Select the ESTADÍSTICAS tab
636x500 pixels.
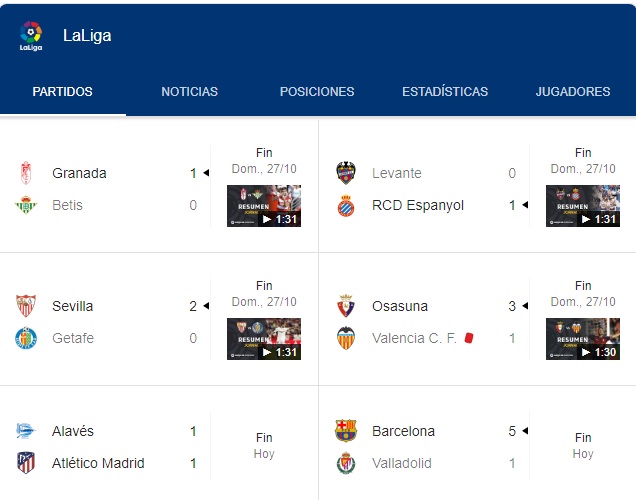click(x=445, y=92)
